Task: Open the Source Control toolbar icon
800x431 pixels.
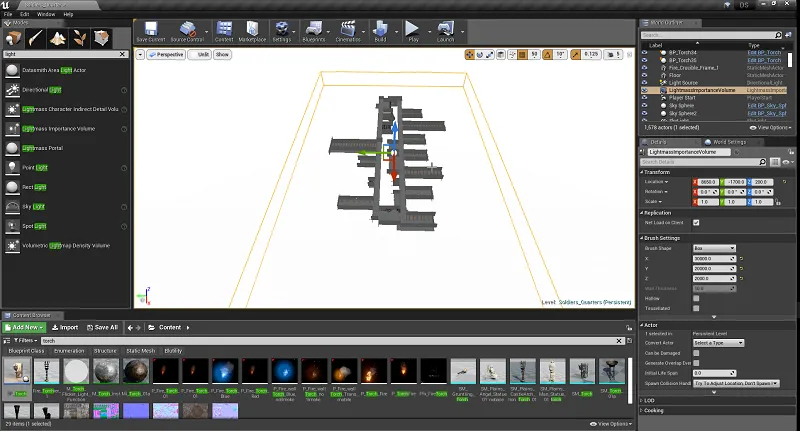Action: (x=187, y=32)
